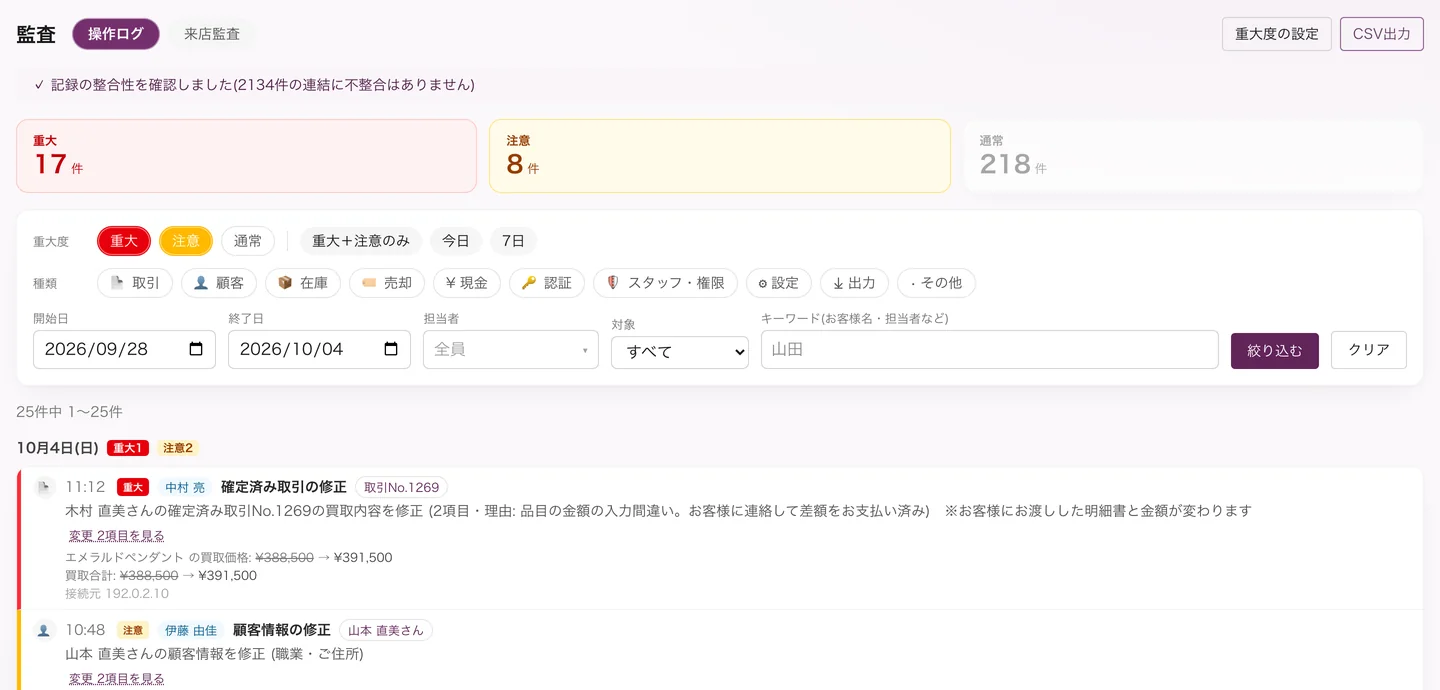The image size is (1440, 690).
Task: Click the 確定済み取引の修正 entry title
Action: [x=284, y=487]
